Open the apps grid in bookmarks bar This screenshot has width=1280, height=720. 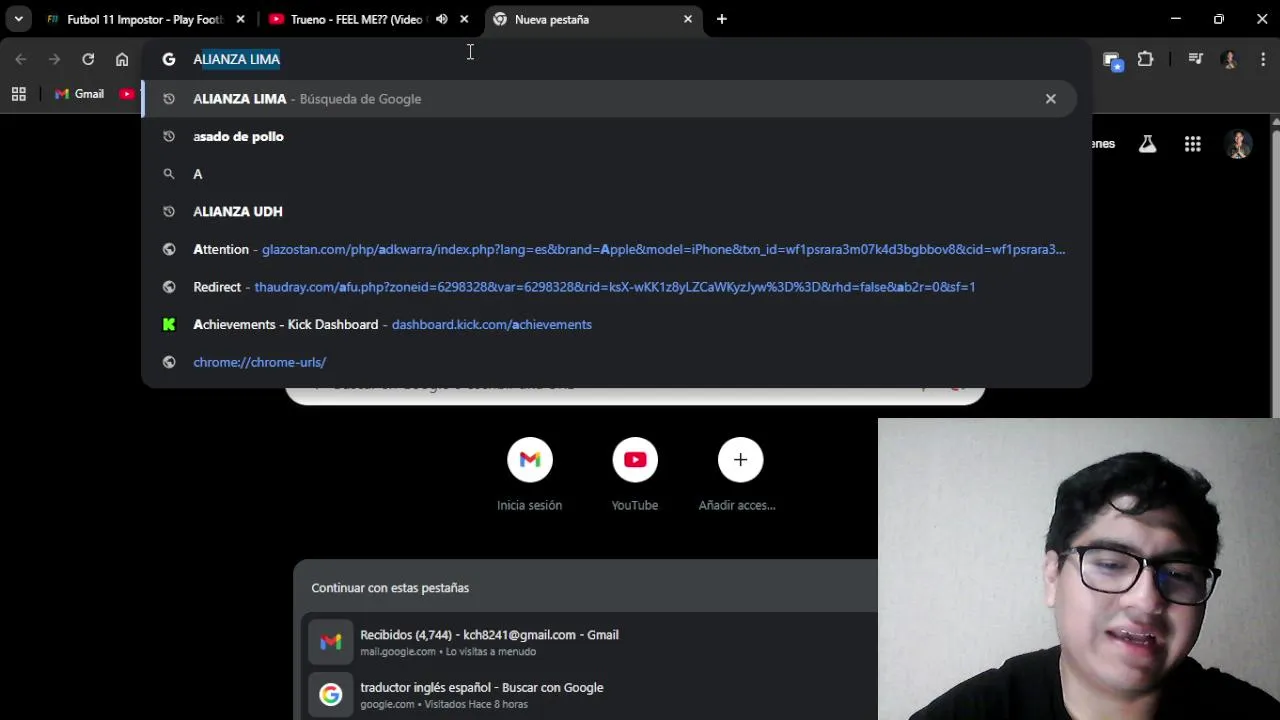tap(18, 94)
